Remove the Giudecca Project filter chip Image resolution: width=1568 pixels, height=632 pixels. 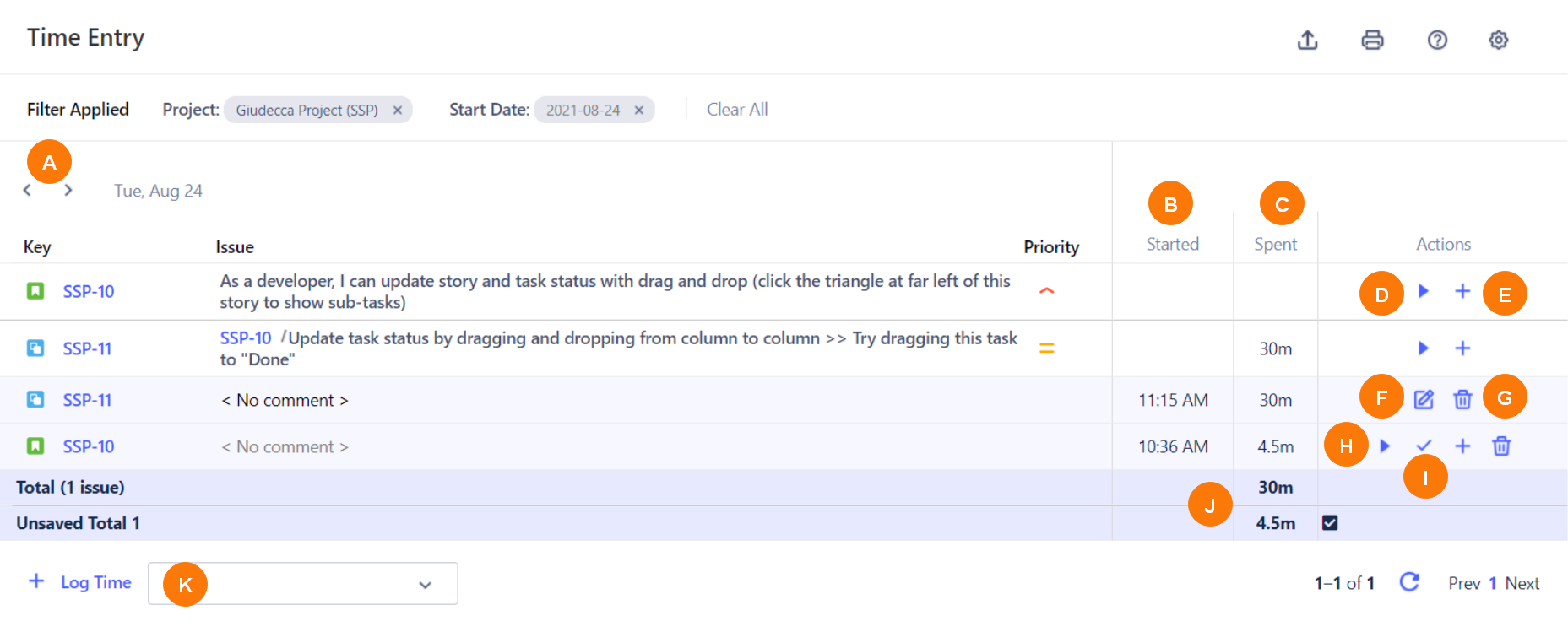(x=397, y=111)
